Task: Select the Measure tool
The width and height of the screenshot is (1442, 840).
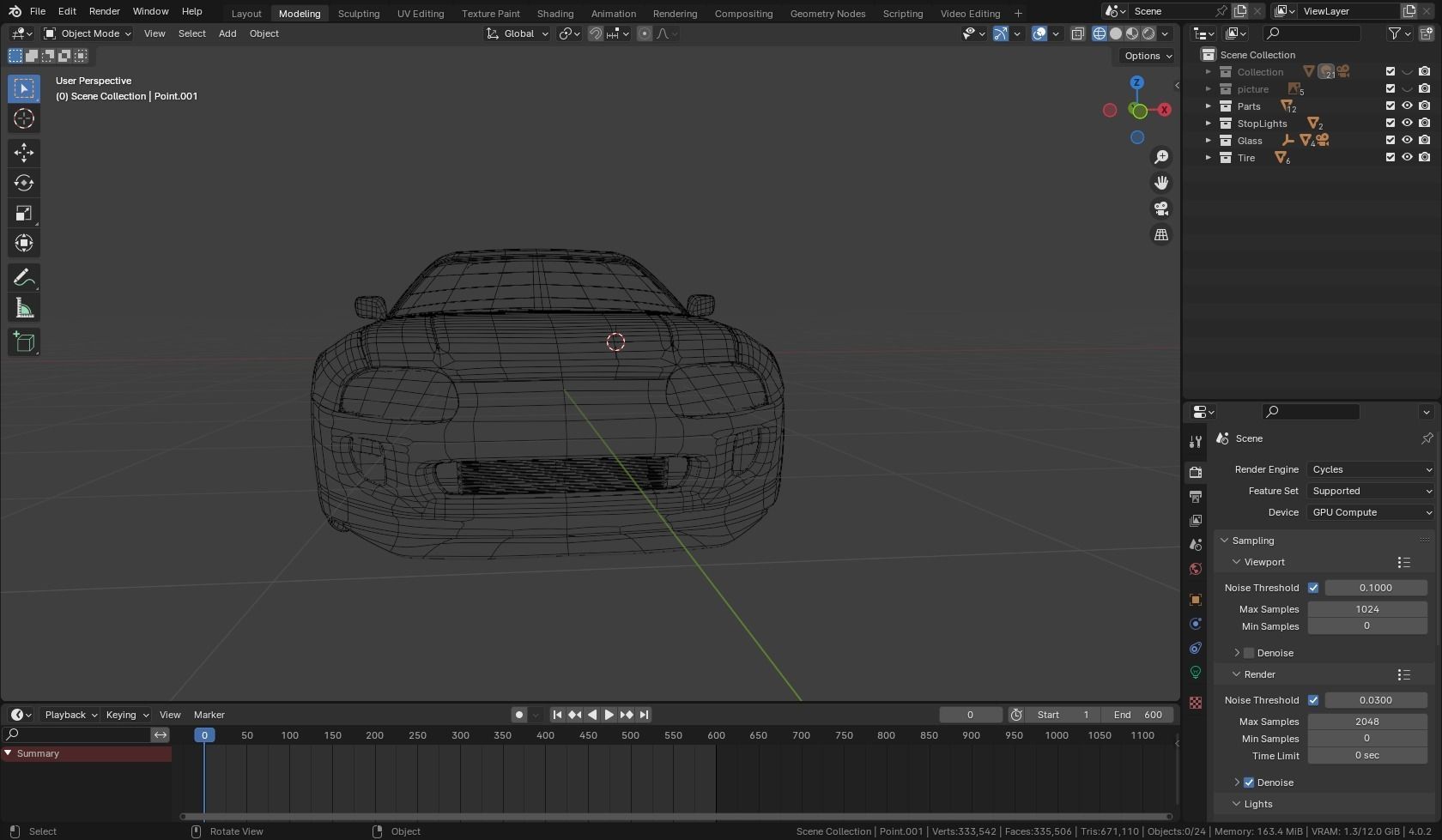Action: pos(24,308)
